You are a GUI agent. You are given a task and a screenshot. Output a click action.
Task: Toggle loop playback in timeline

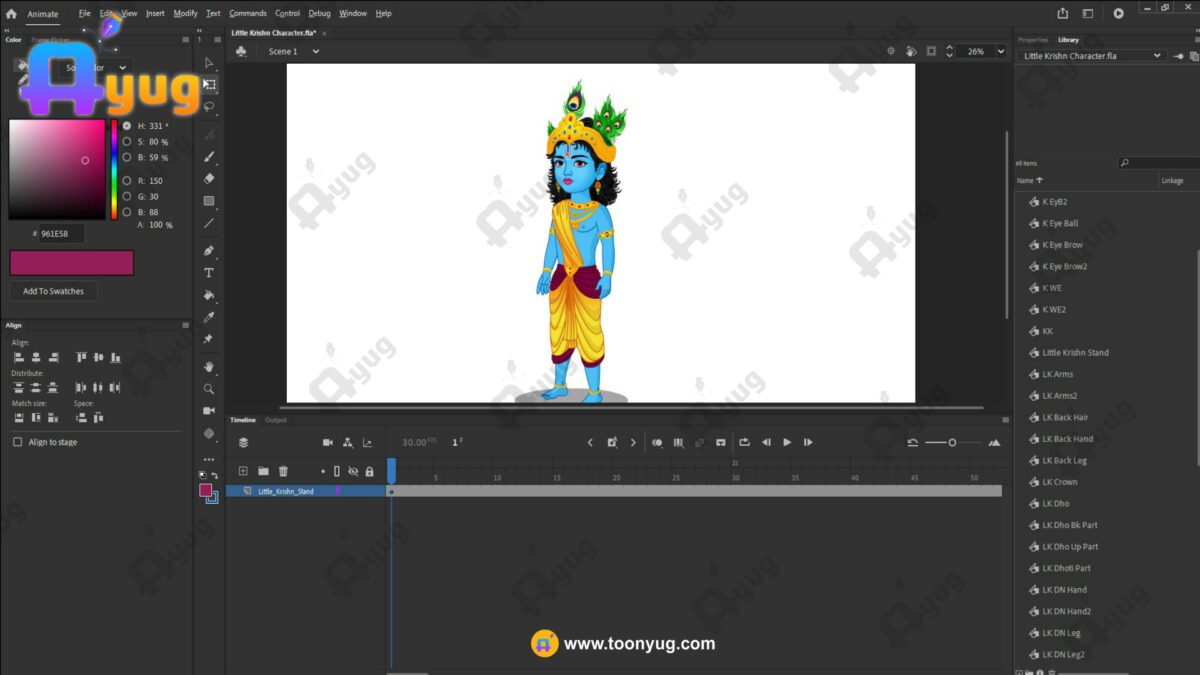[744, 442]
